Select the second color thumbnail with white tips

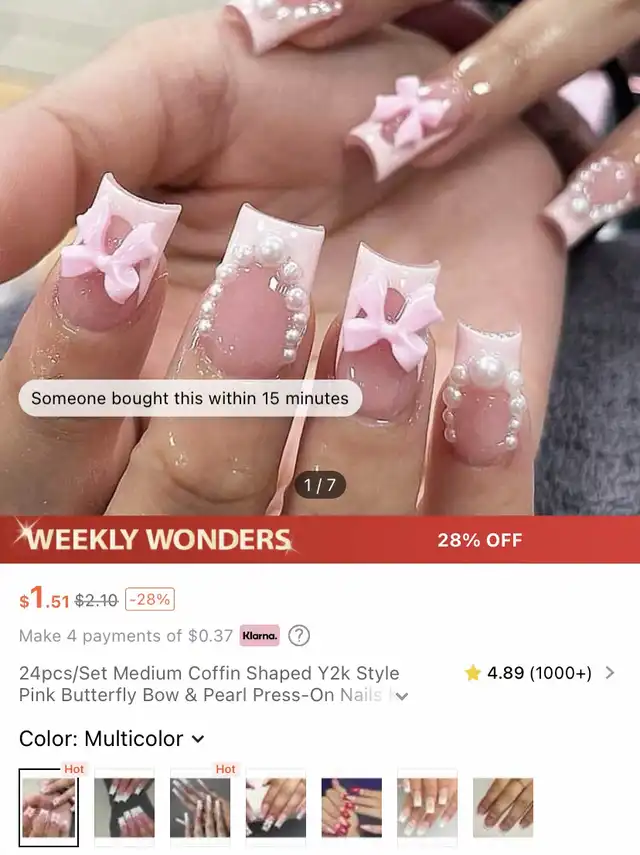(x=124, y=808)
